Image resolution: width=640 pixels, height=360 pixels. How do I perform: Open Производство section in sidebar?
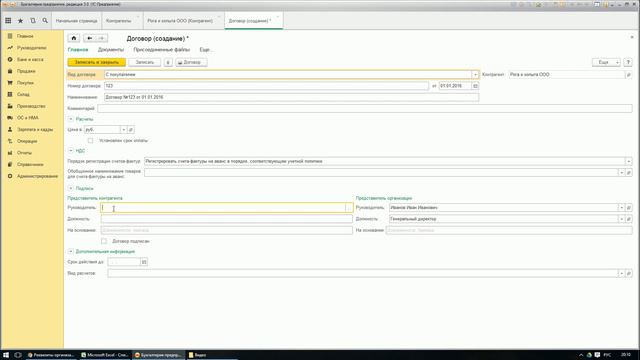click(31, 106)
